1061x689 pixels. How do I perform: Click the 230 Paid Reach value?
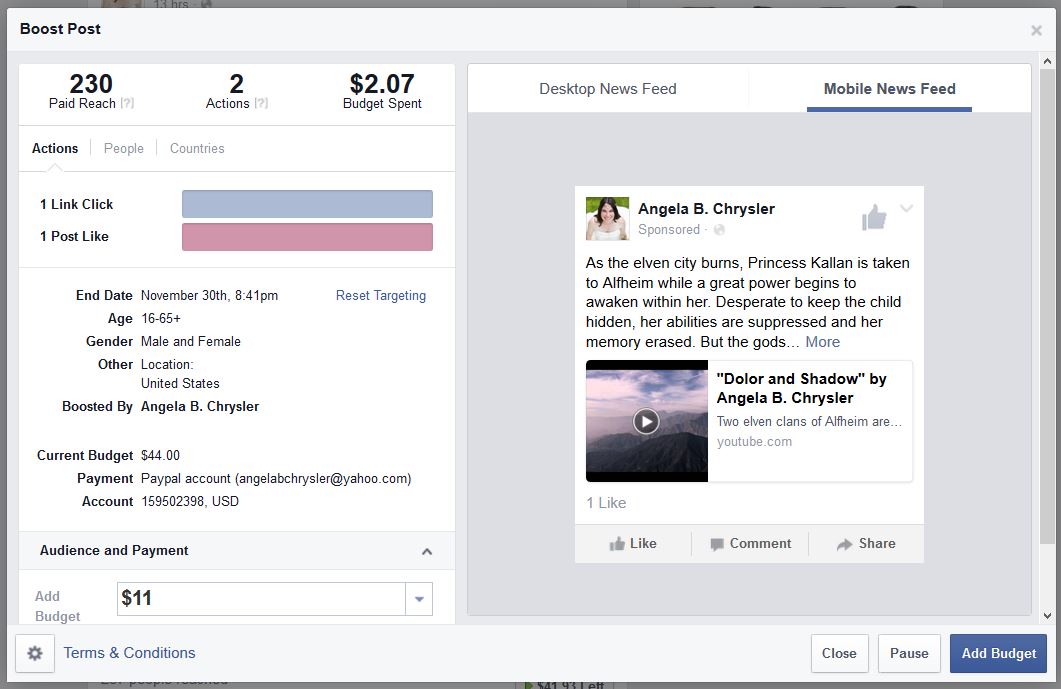(x=91, y=84)
